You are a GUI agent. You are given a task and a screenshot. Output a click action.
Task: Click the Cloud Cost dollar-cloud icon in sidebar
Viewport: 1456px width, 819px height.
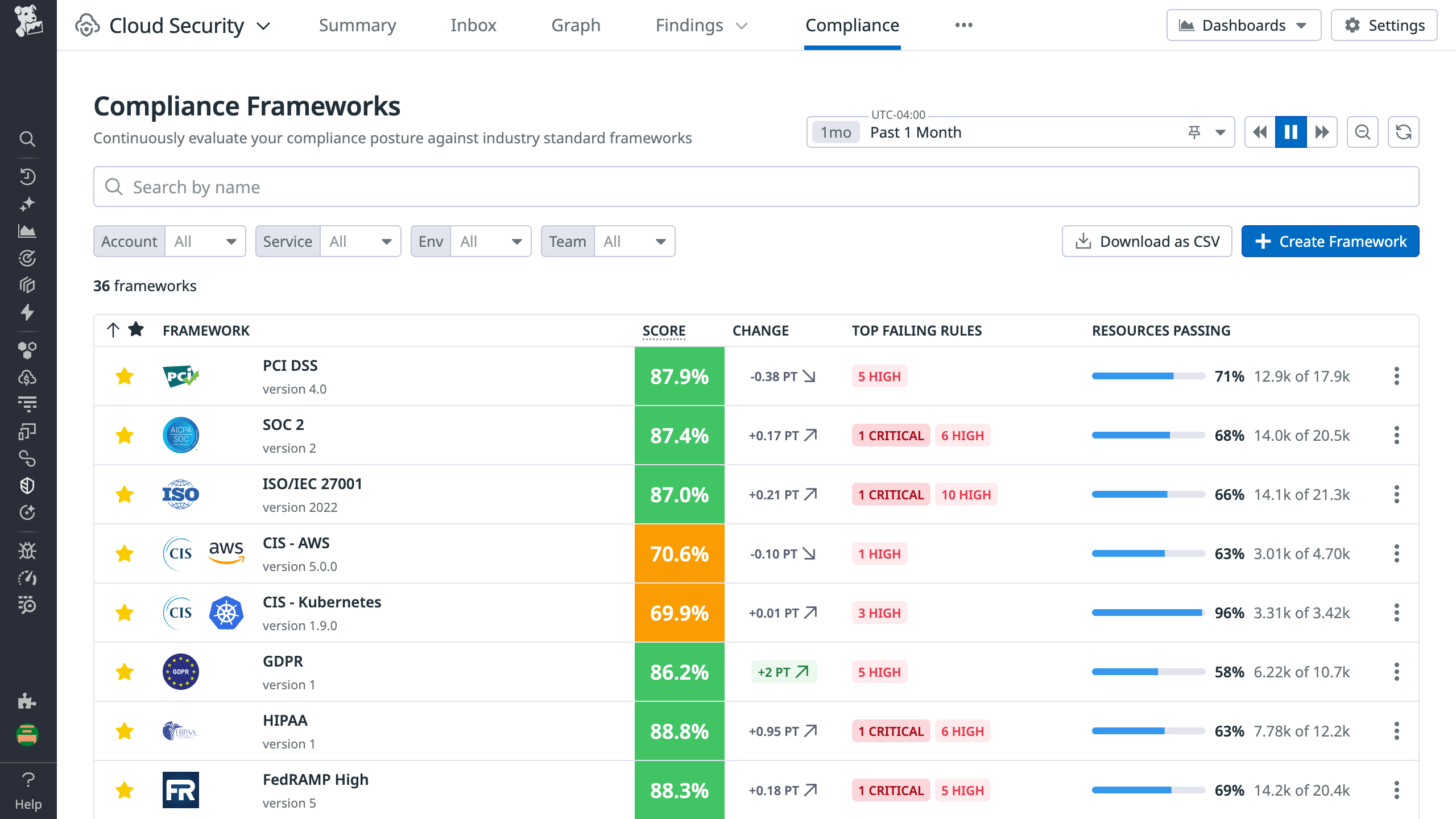pos(28,377)
